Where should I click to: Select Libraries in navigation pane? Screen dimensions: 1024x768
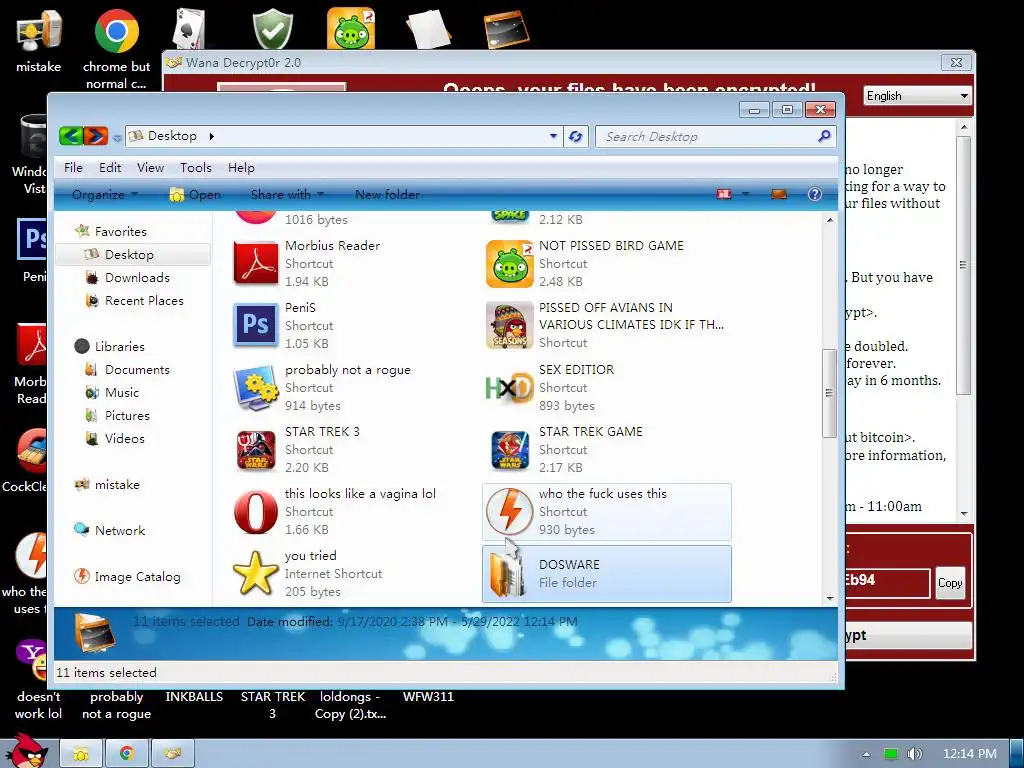point(119,346)
